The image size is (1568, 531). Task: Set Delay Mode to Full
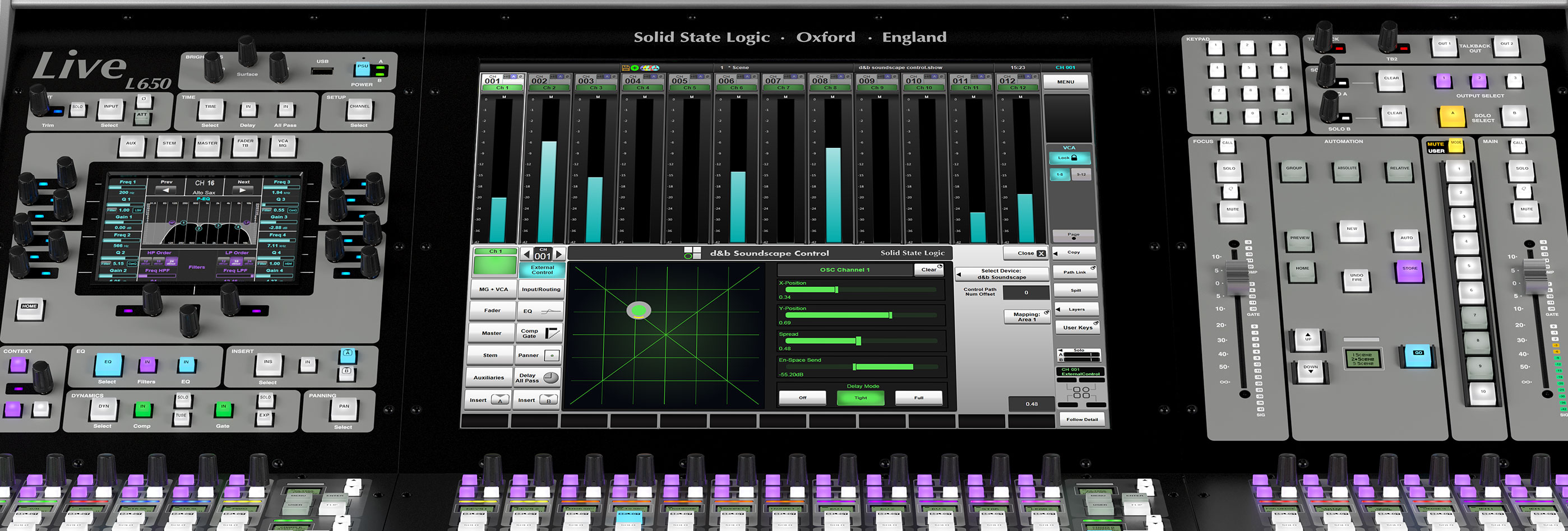tap(918, 398)
